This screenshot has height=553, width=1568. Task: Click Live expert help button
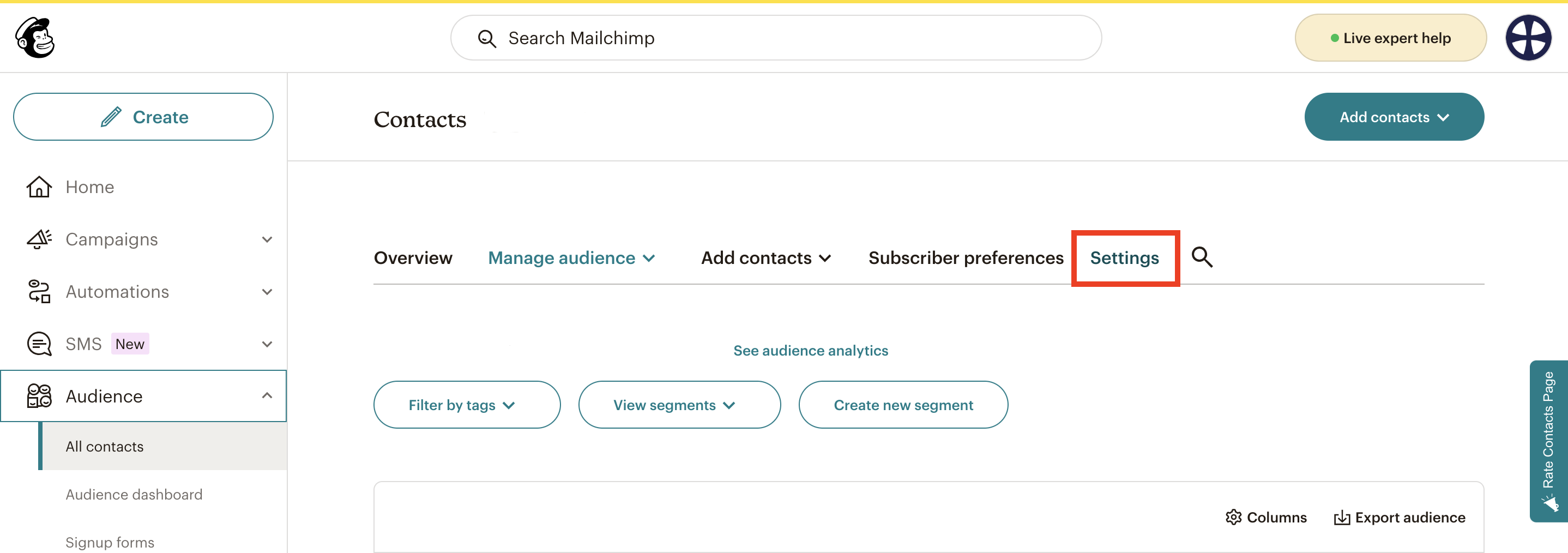click(1390, 38)
